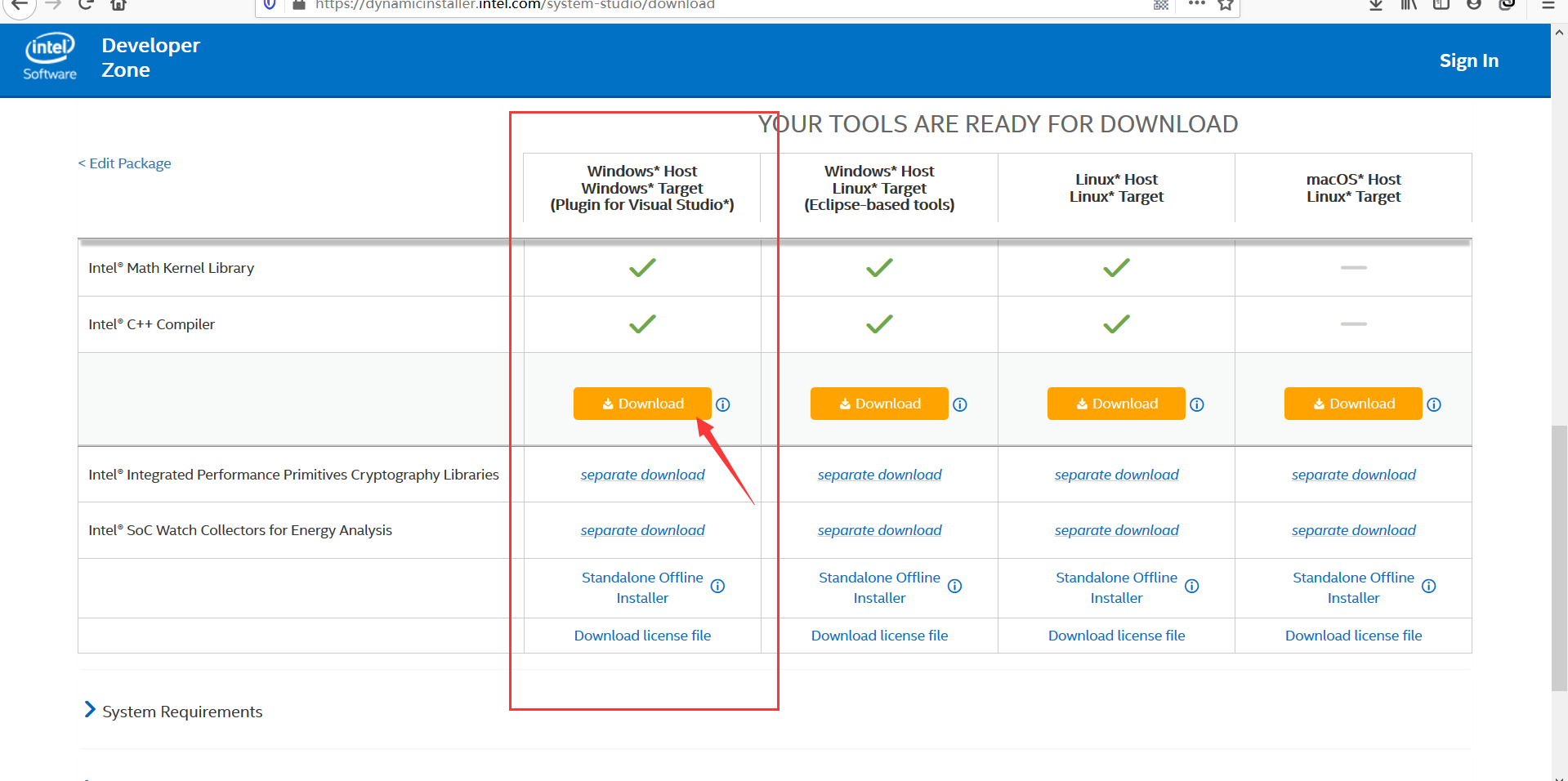Viewport: 1568px width, 781px height.
Task: Open SoC Watch separate download, Eclipse column
Action: click(x=879, y=530)
